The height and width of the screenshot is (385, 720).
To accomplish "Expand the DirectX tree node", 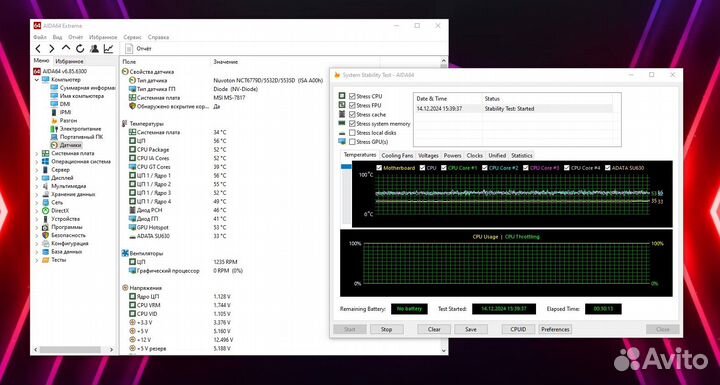I will pos(37,210).
